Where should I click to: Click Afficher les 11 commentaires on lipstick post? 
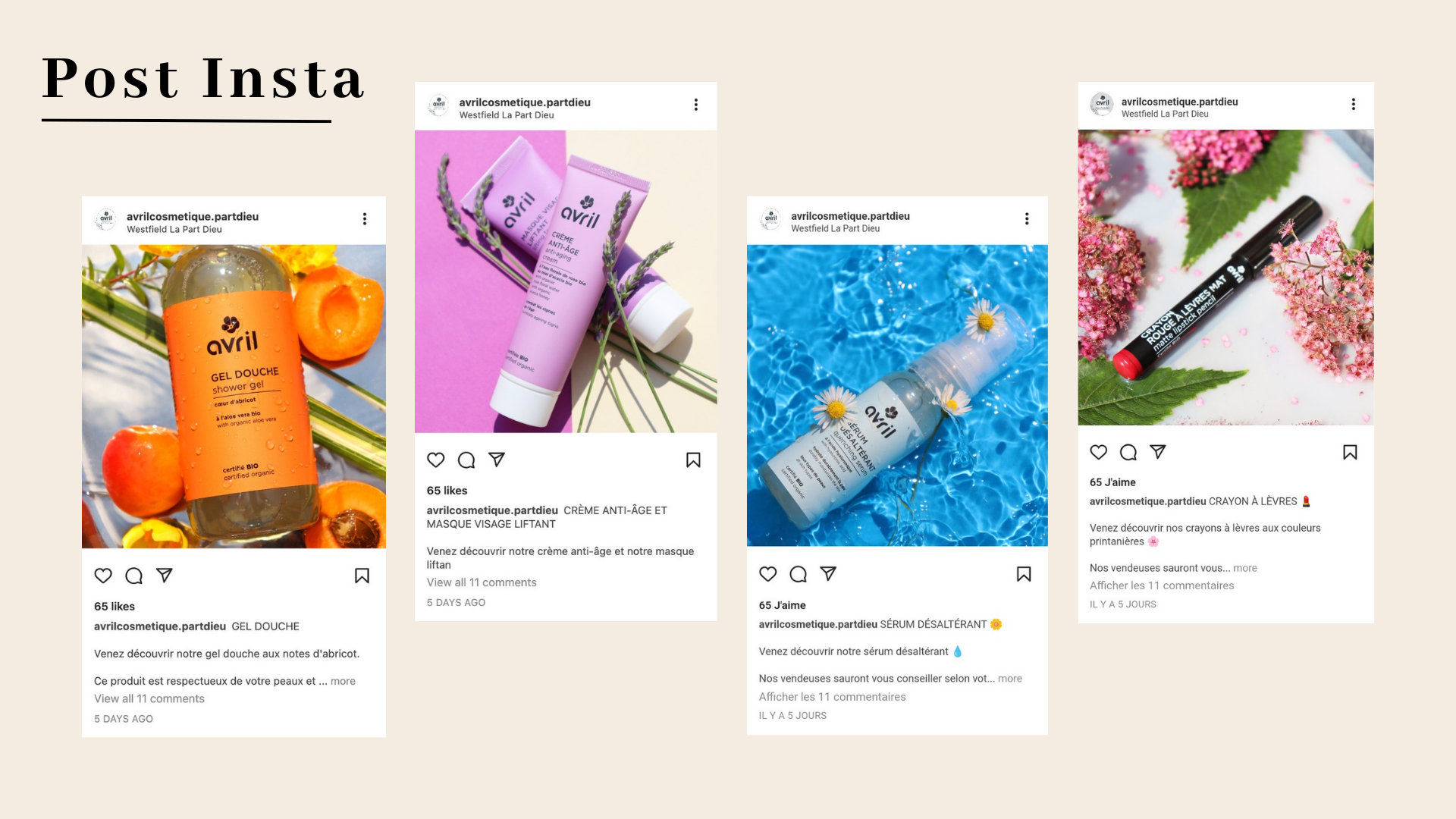tap(1162, 585)
